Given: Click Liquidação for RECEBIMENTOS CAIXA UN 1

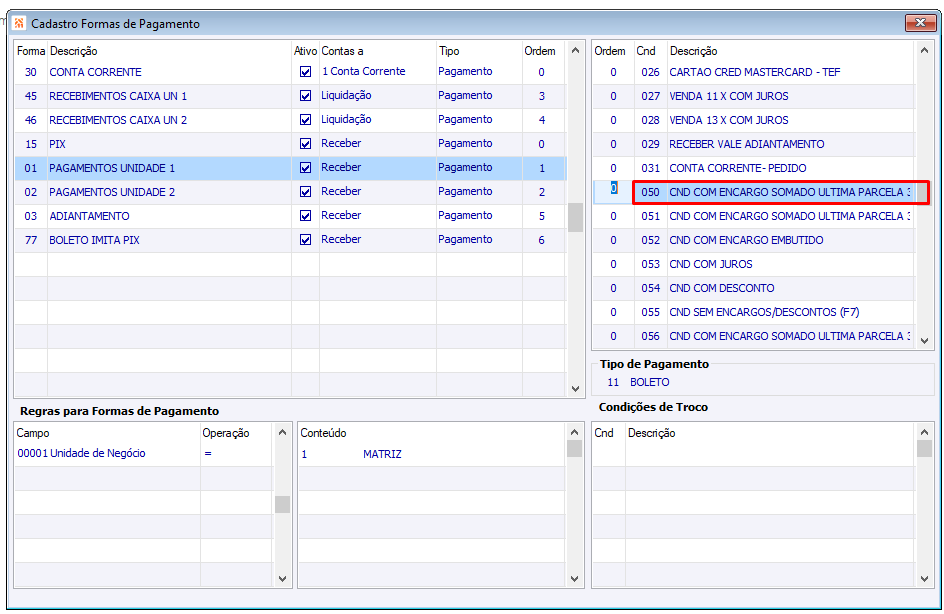Looking at the screenshot, I should (346, 95).
